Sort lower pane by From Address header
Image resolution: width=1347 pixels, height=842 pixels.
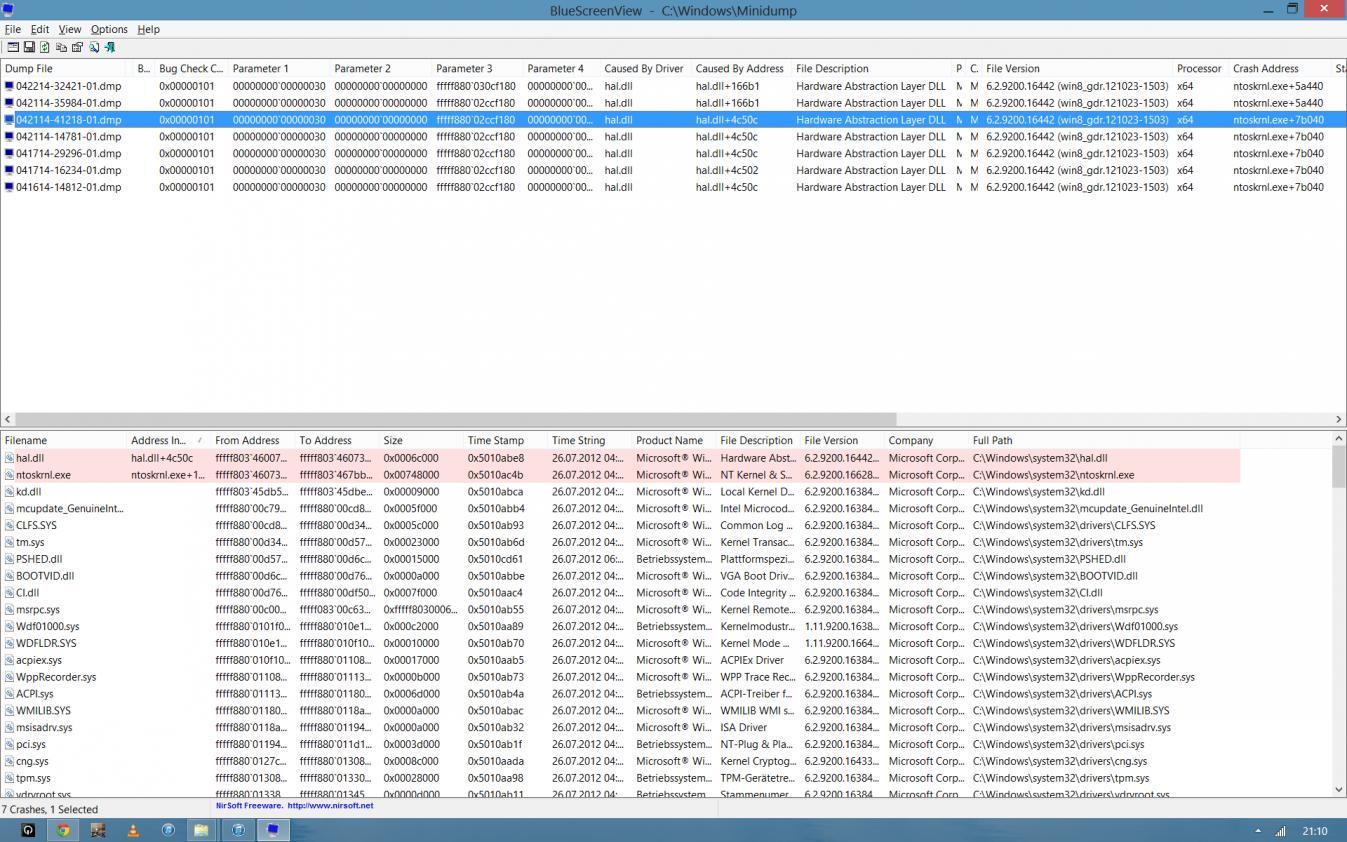[x=253, y=441]
